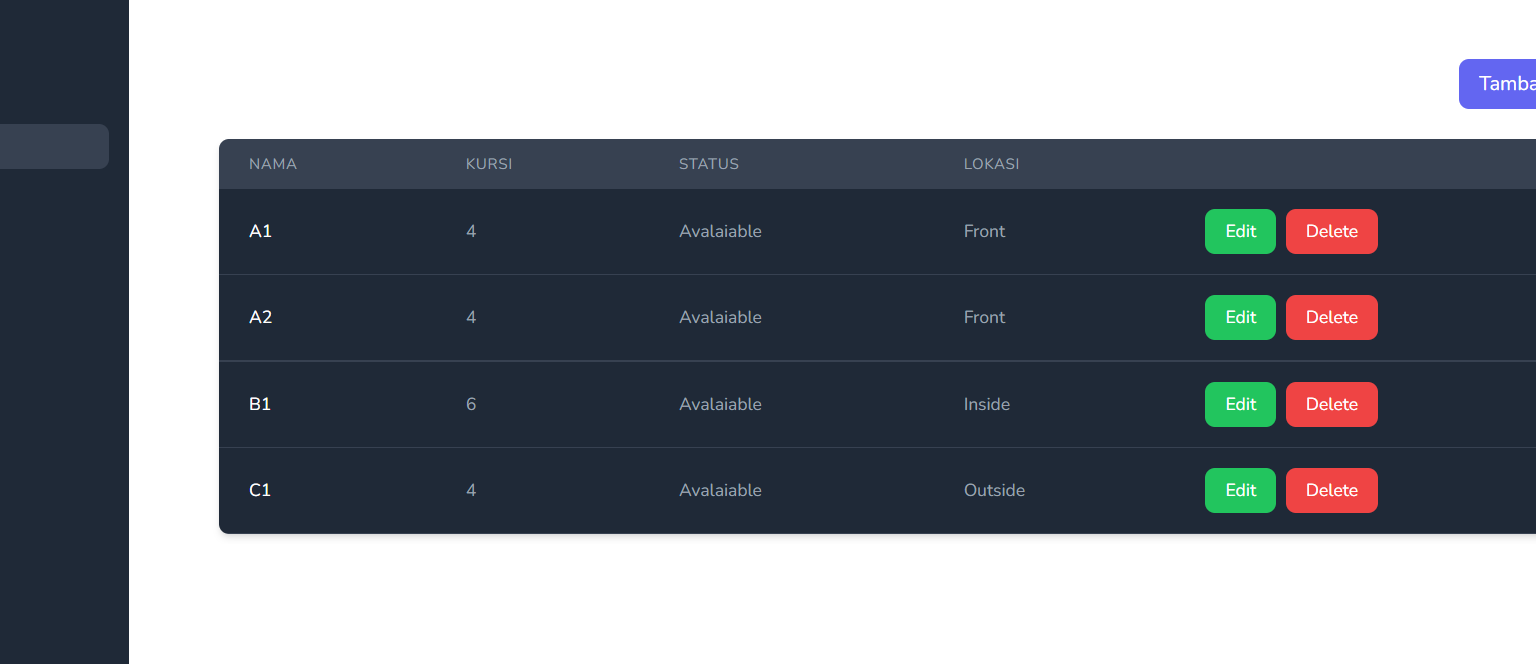Edit the A2 table entry
Viewport: 1536px width, 664px height.
point(1240,317)
